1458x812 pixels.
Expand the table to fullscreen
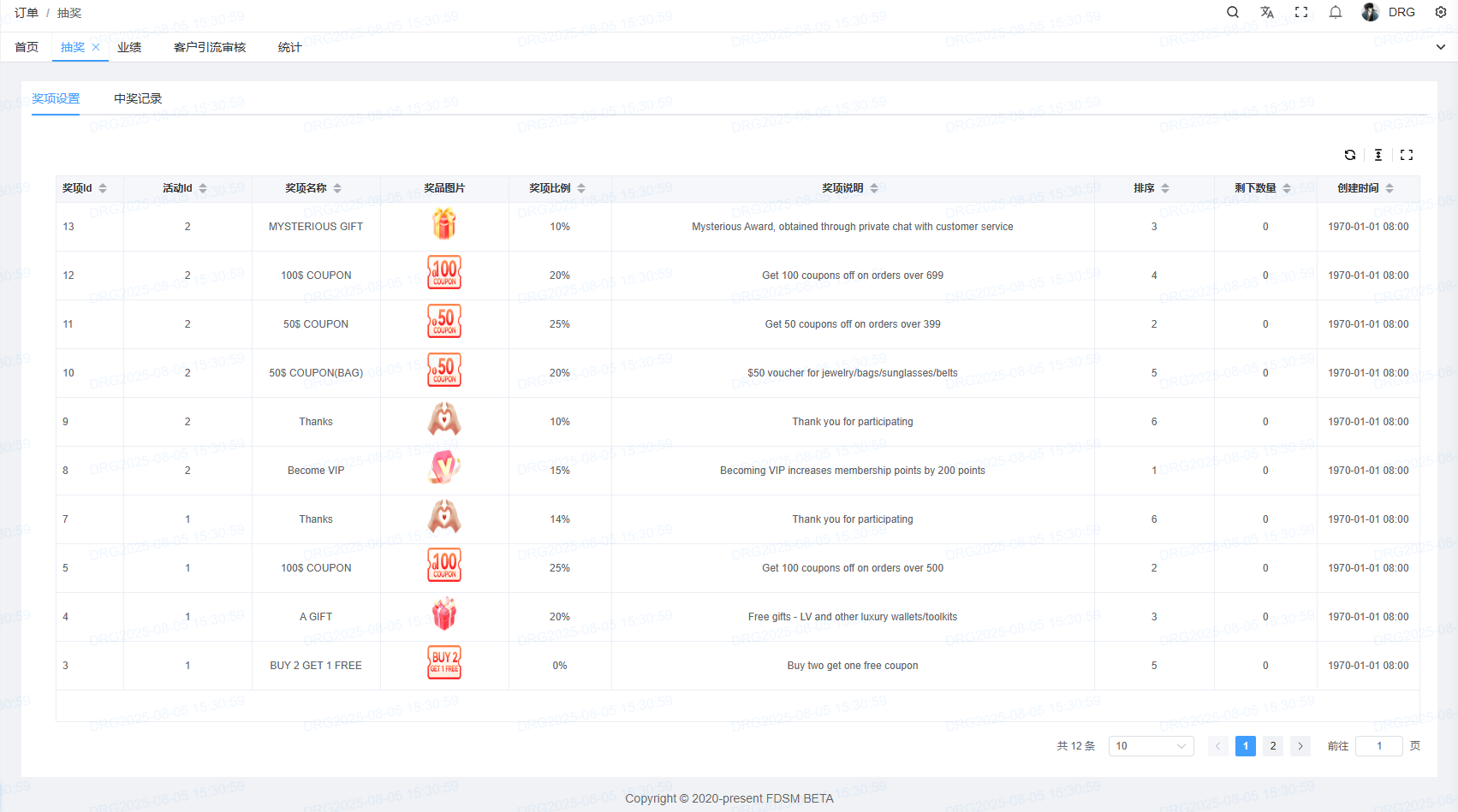tap(1407, 155)
